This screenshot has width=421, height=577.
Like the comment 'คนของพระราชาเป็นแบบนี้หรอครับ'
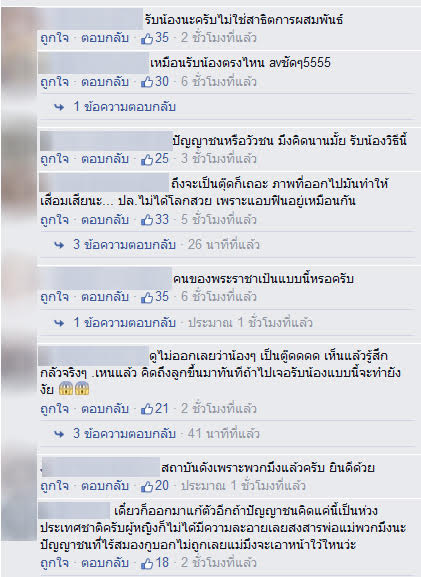(x=54, y=297)
